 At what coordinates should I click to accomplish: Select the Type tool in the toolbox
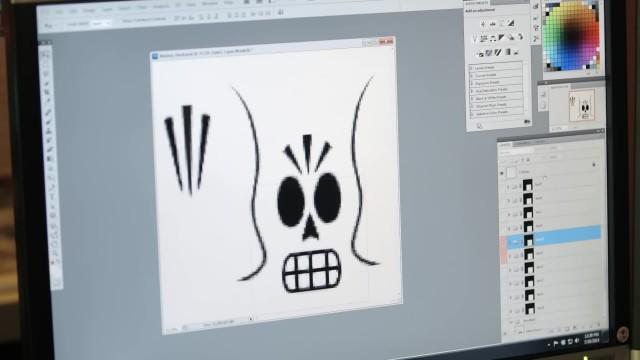[x=52, y=198]
